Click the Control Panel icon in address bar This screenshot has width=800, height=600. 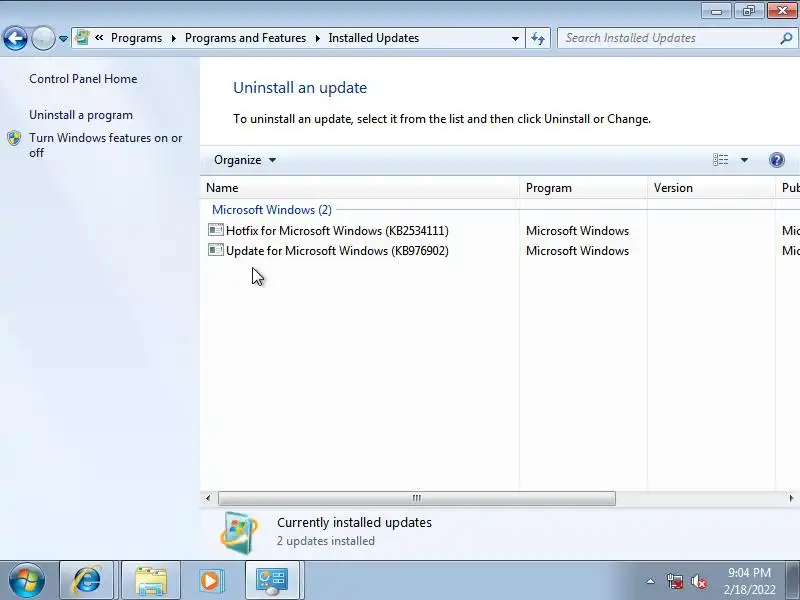click(x=82, y=38)
